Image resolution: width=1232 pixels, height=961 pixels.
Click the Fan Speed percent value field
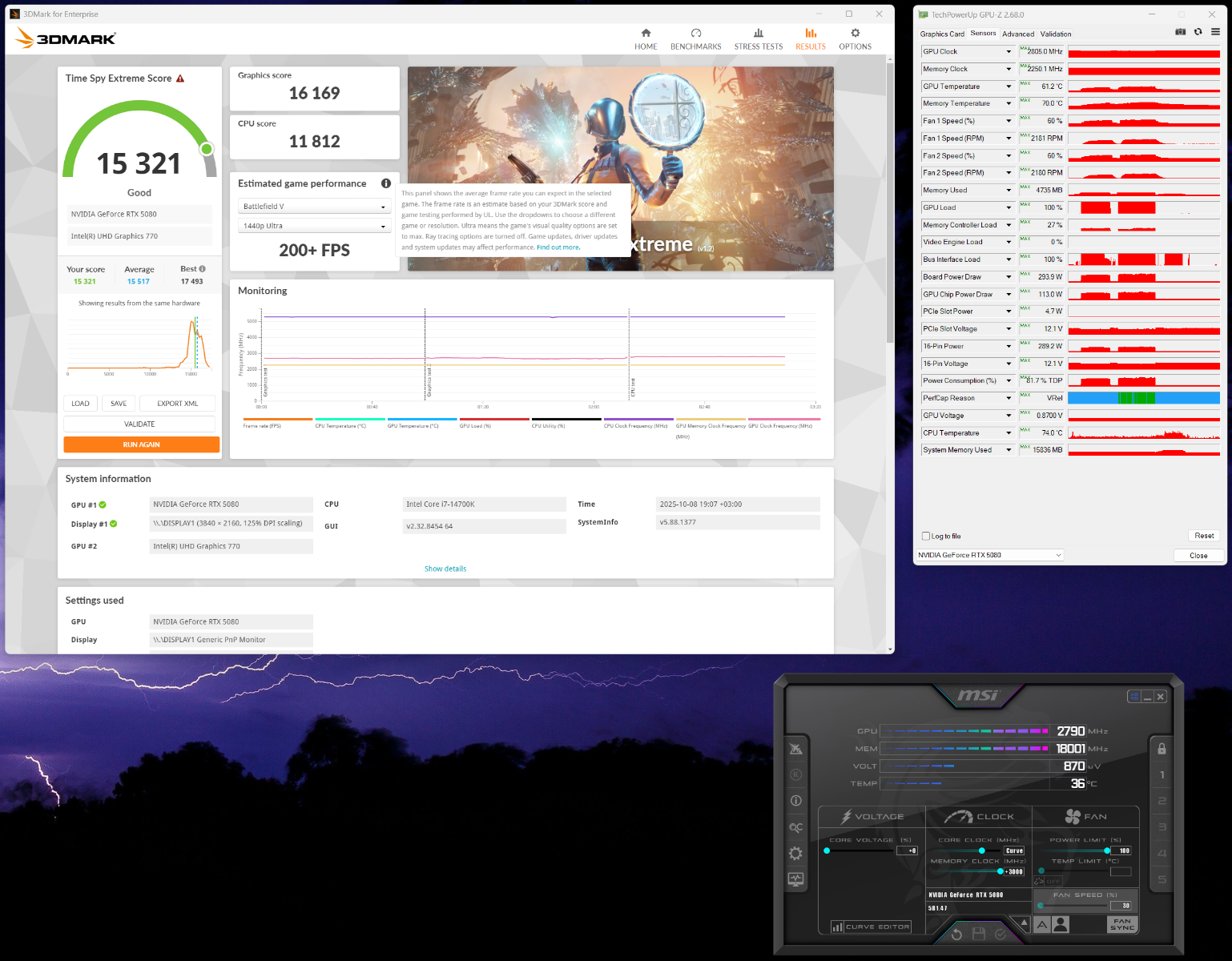[1121, 906]
